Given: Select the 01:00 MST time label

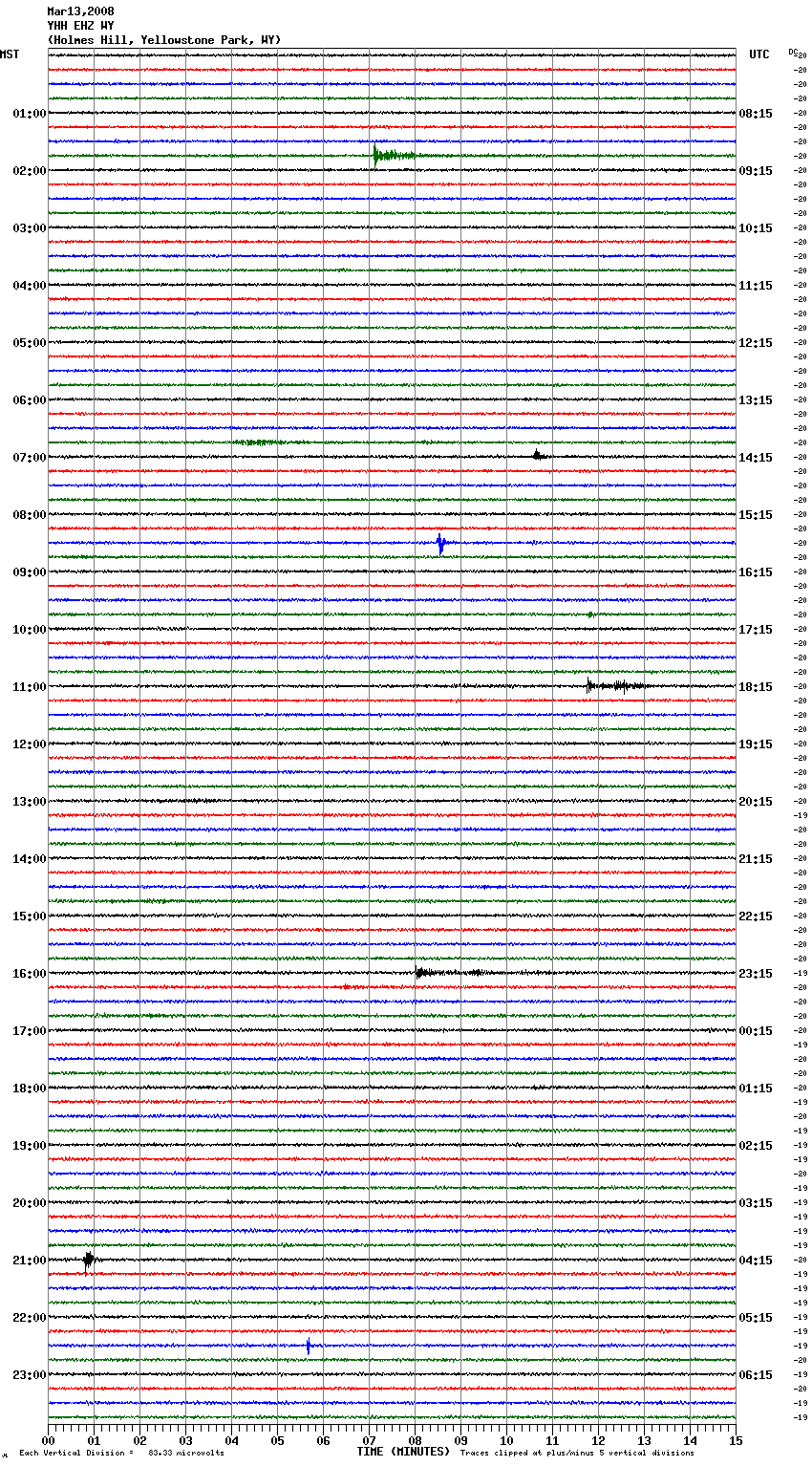Looking at the screenshot, I should tap(29, 114).
